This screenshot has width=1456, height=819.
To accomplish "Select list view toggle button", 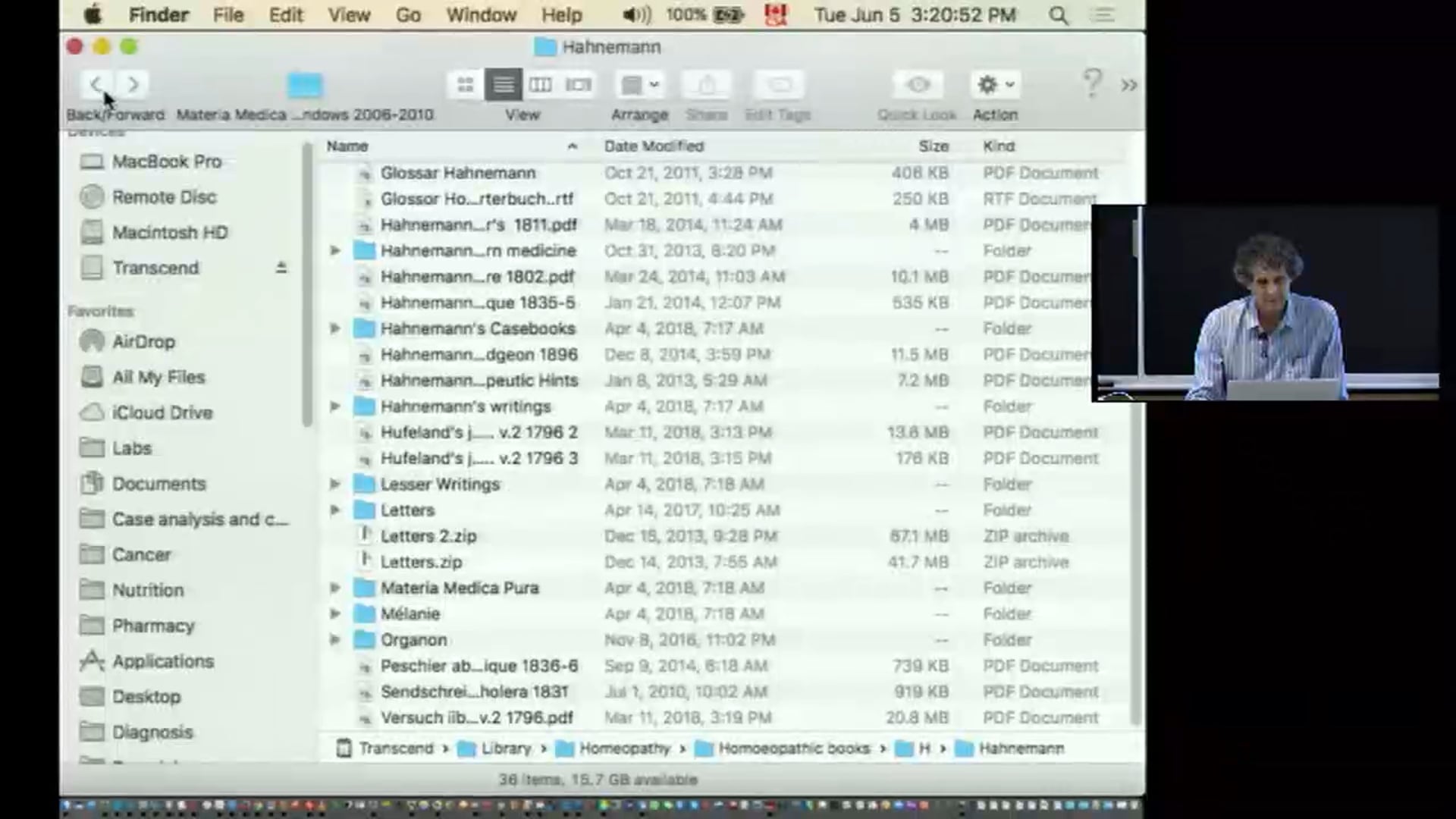I will 503,85.
